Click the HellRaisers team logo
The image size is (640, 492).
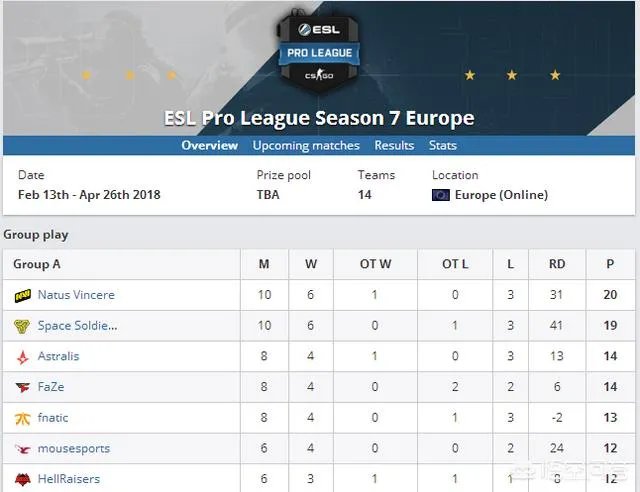click(x=22, y=479)
